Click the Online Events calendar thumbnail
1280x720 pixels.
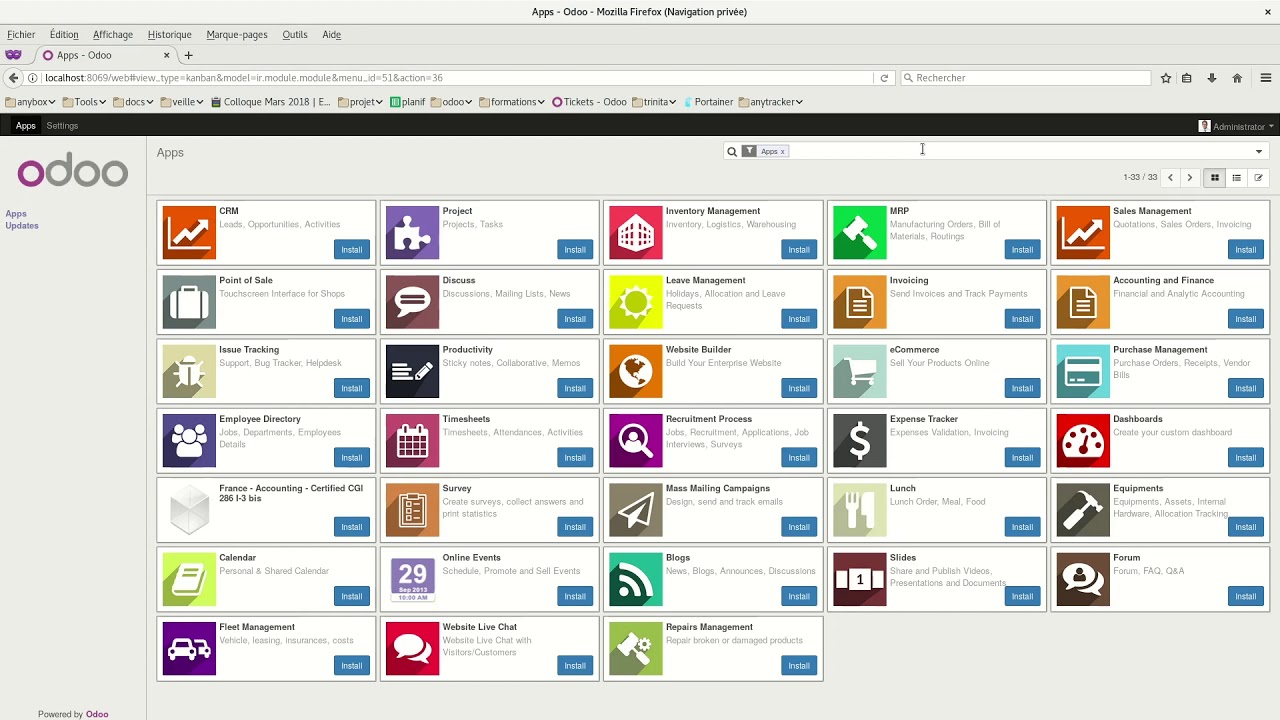[x=412, y=579]
